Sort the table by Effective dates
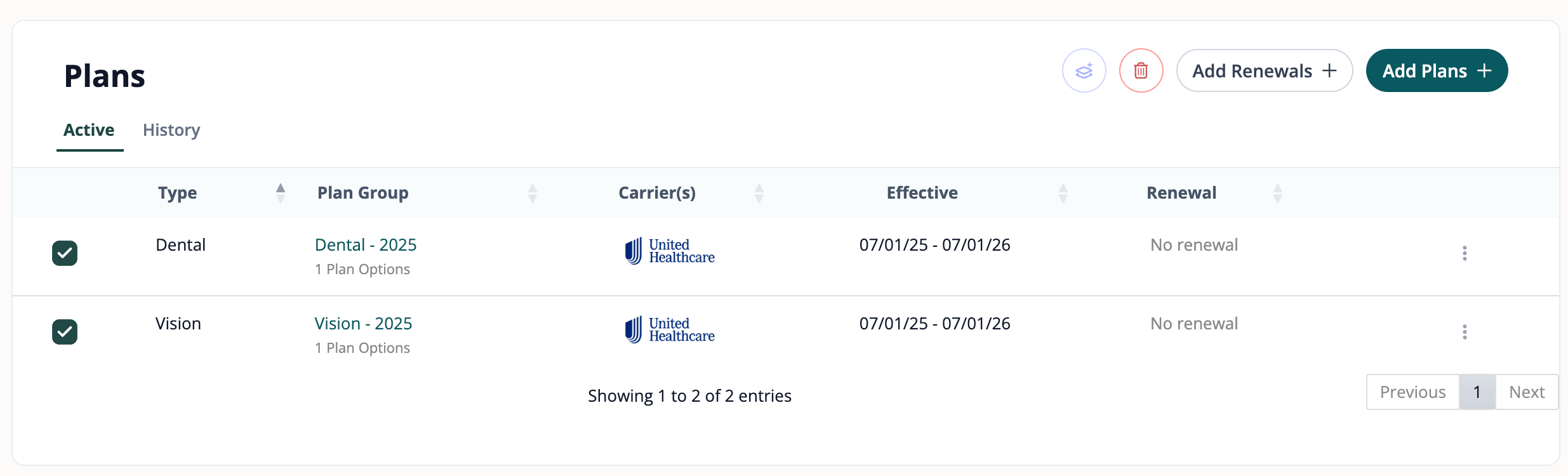Image resolution: width=1568 pixels, height=476 pixels. tap(1063, 192)
